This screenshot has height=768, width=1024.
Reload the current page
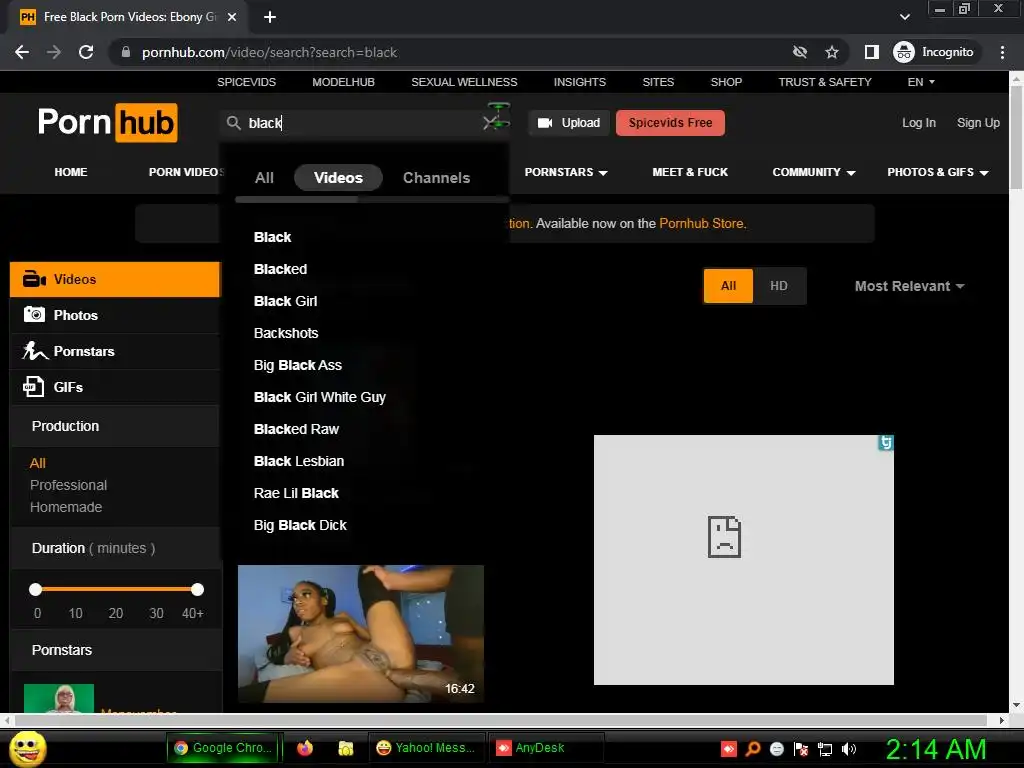pos(86,52)
